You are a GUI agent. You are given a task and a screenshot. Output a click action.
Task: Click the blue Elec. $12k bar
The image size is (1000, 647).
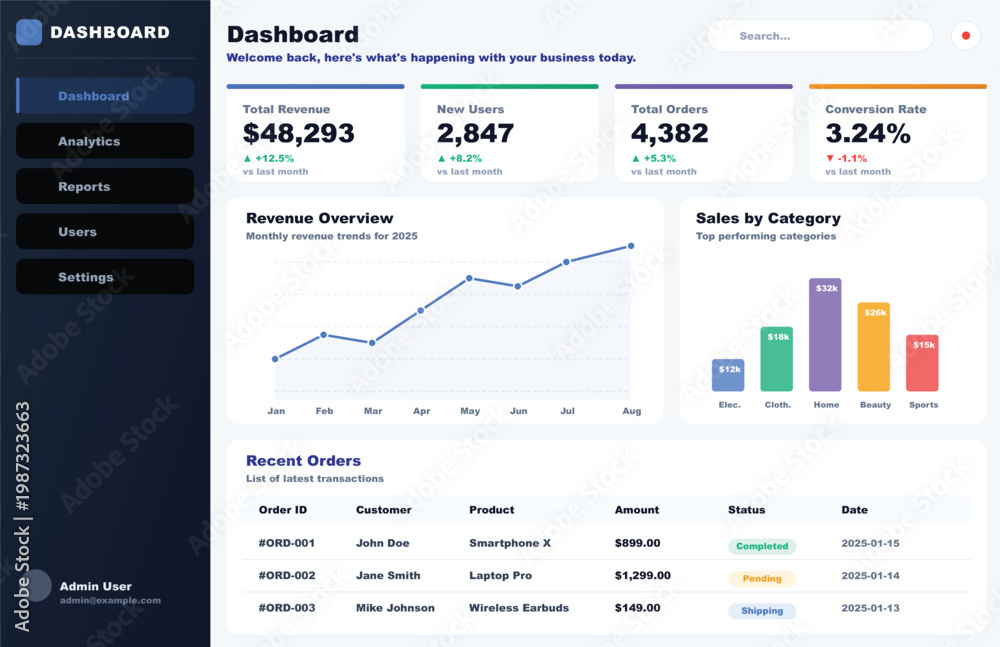point(728,375)
